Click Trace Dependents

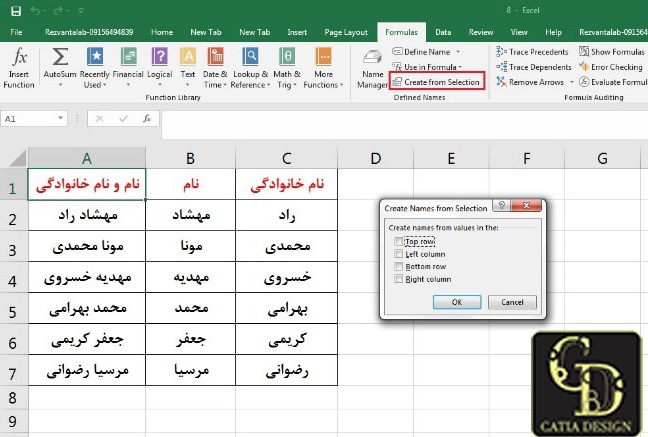pos(534,67)
